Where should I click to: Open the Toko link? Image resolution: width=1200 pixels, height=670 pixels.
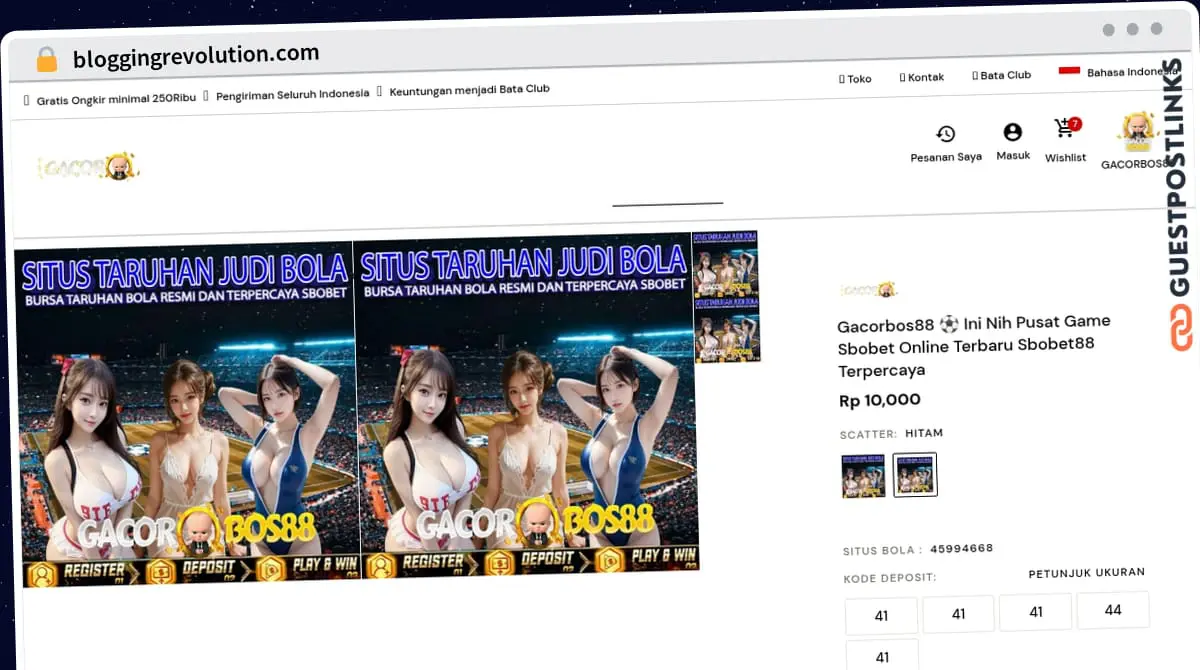tap(855, 78)
